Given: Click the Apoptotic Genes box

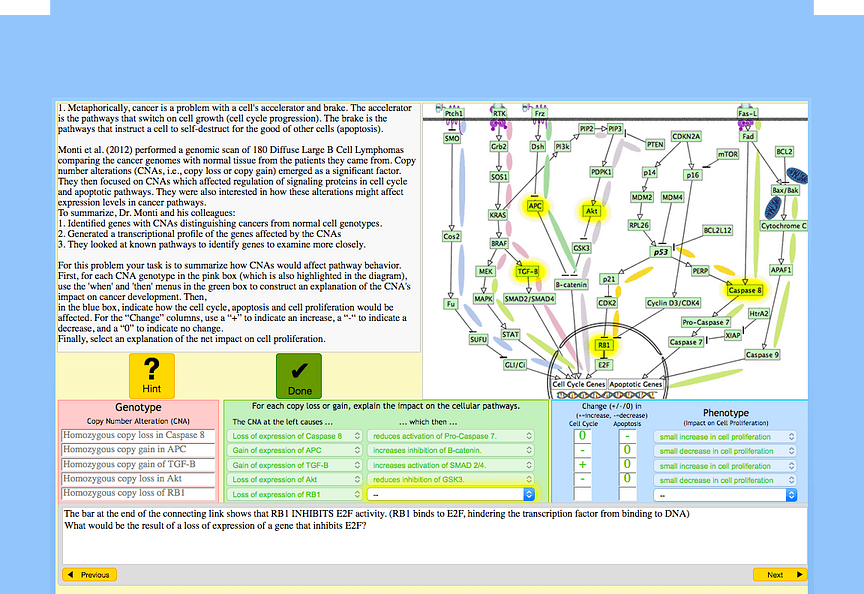Looking at the screenshot, I should [635, 384].
